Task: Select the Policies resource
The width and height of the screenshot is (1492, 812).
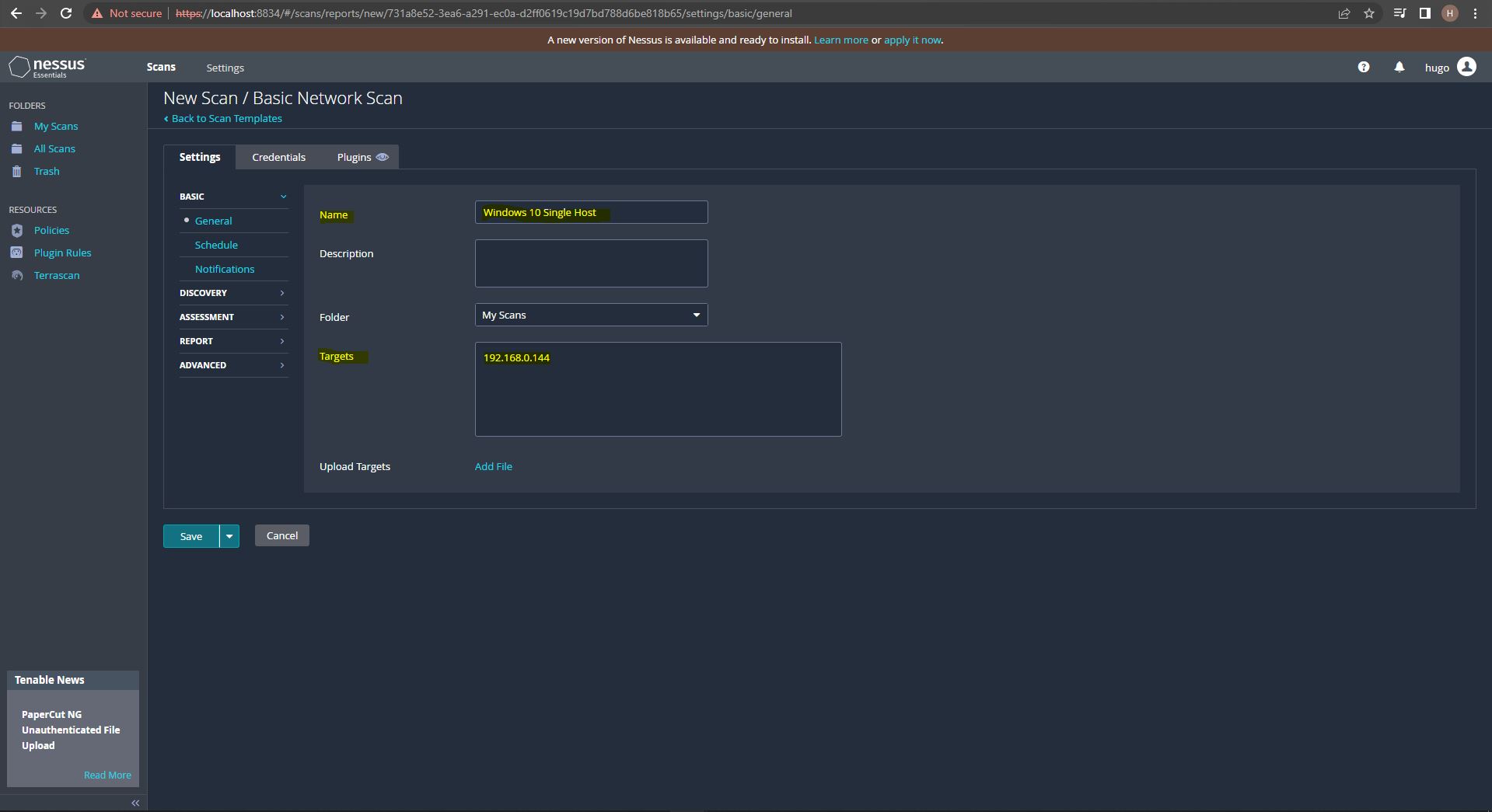Action: (52, 230)
